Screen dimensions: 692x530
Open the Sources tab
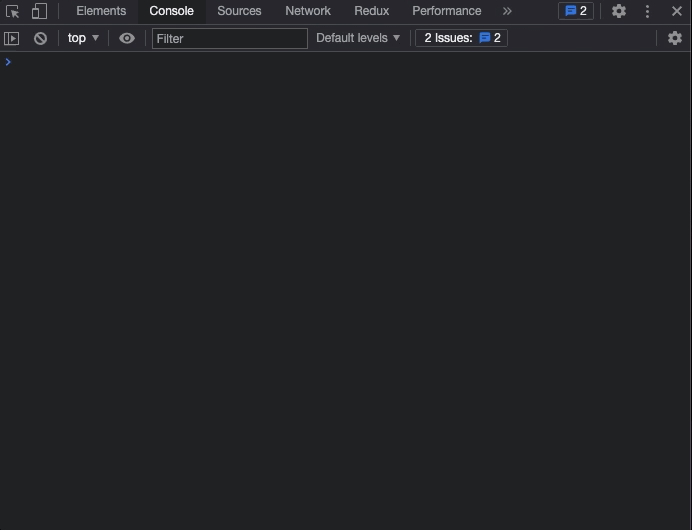[x=239, y=11]
